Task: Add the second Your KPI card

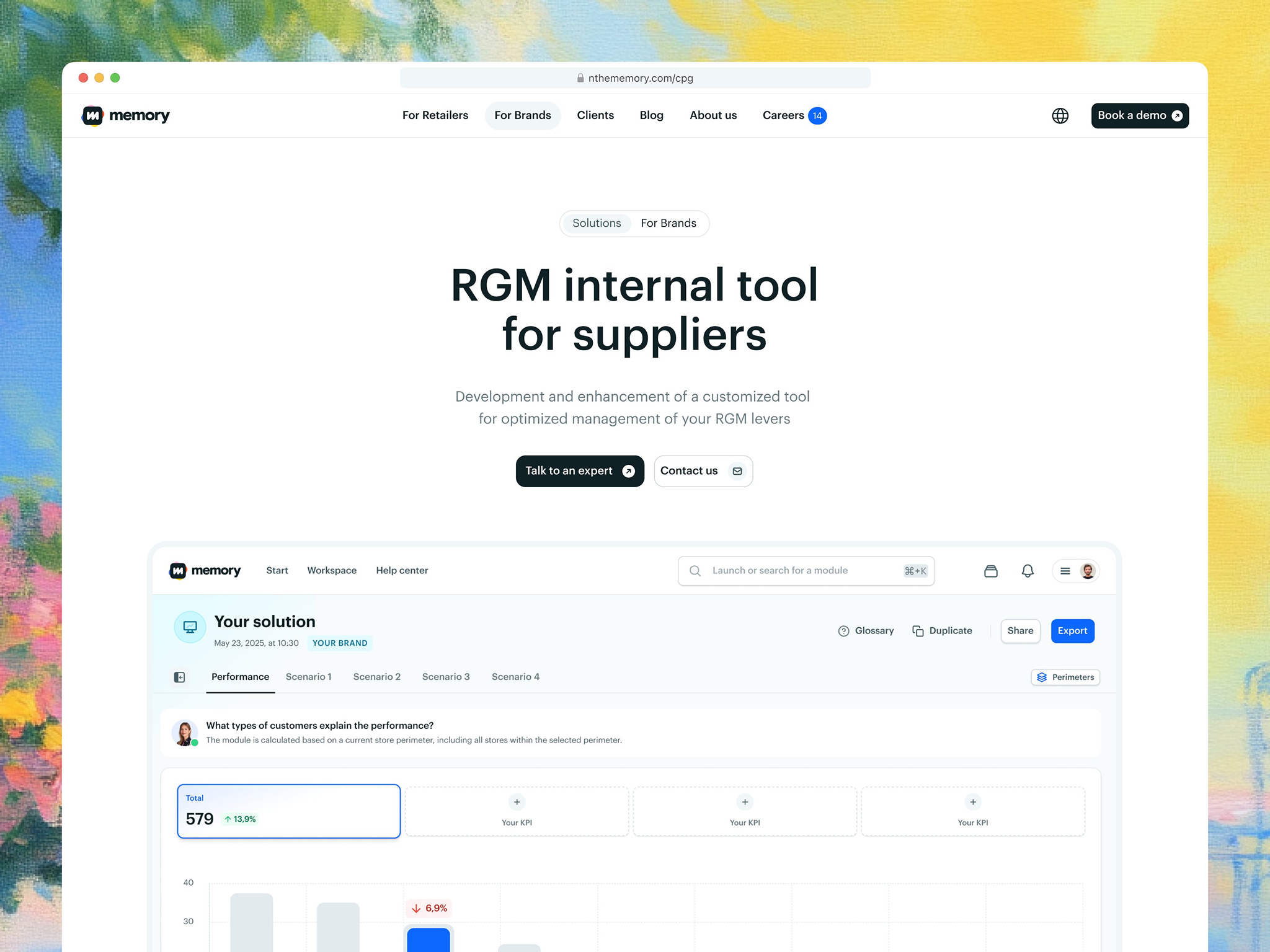Action: 745,811
